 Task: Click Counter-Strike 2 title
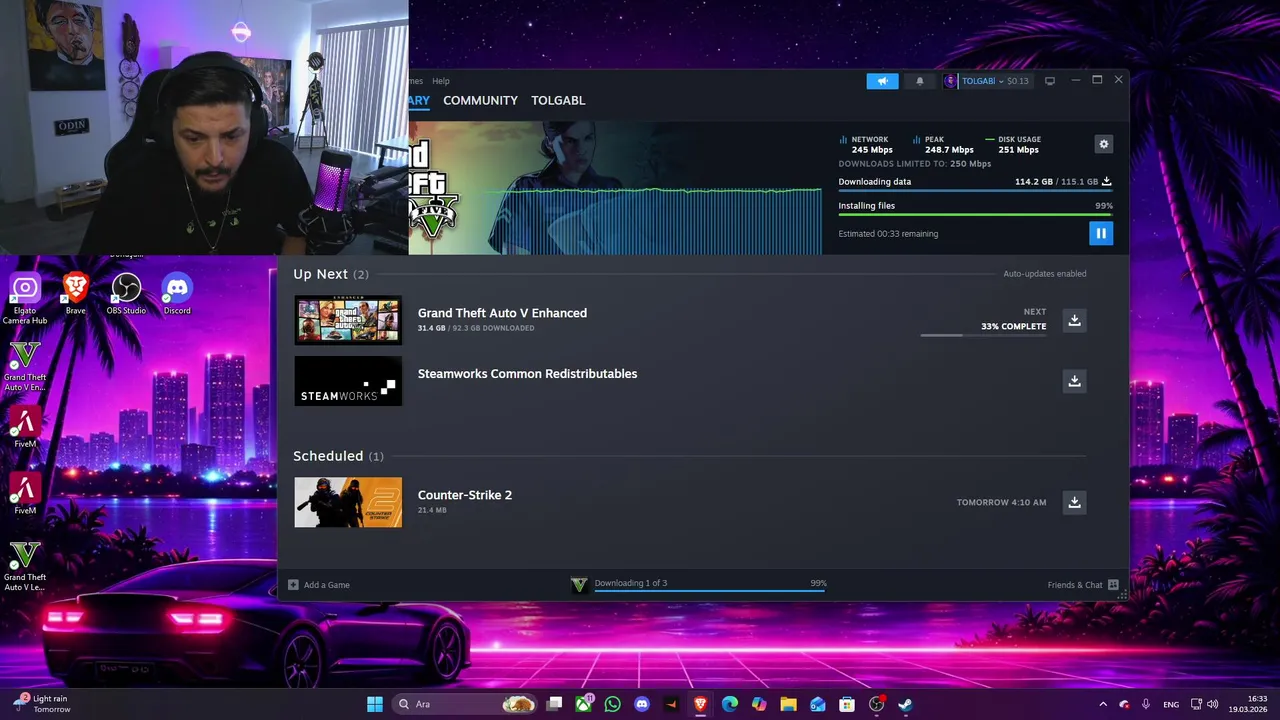465,495
